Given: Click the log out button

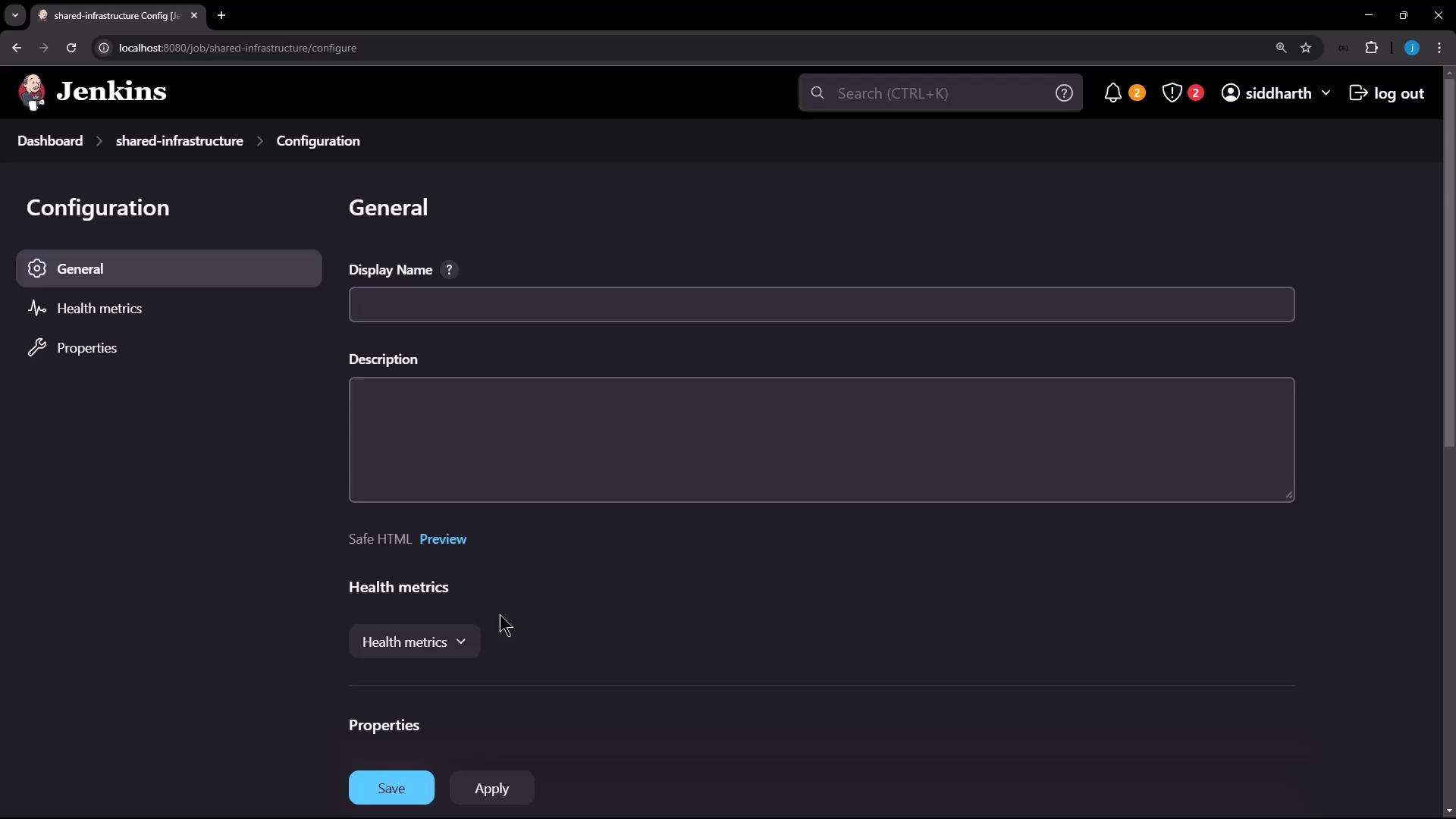Looking at the screenshot, I should point(1387,93).
